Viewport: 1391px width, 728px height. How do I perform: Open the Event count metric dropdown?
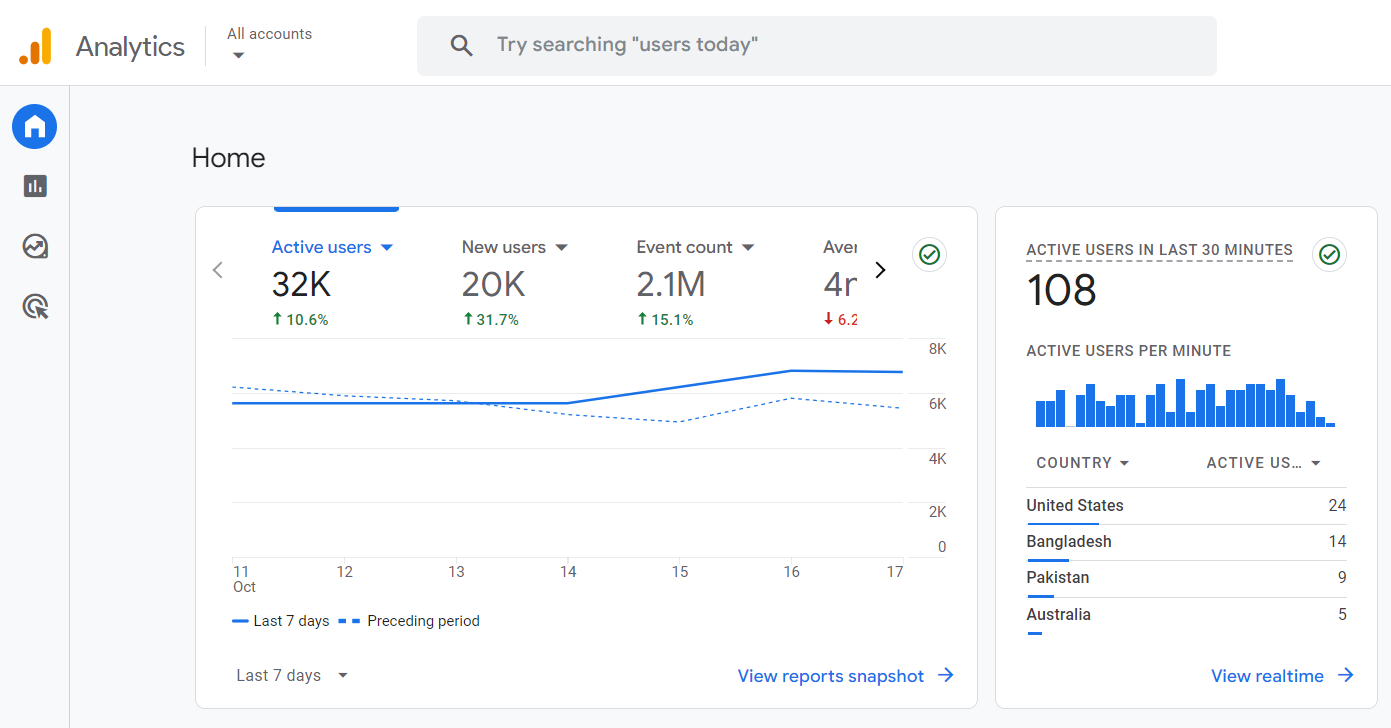[748, 246]
